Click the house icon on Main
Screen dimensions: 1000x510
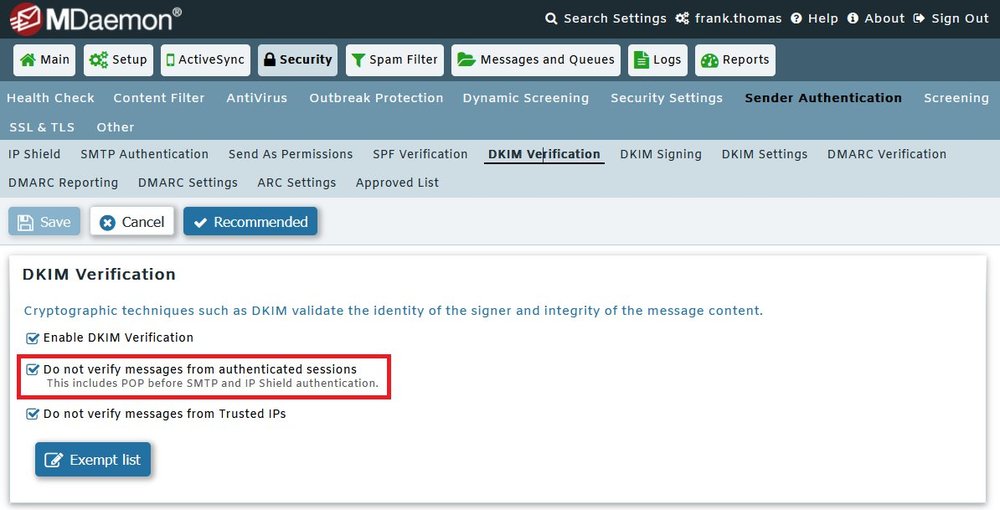[x=27, y=60]
